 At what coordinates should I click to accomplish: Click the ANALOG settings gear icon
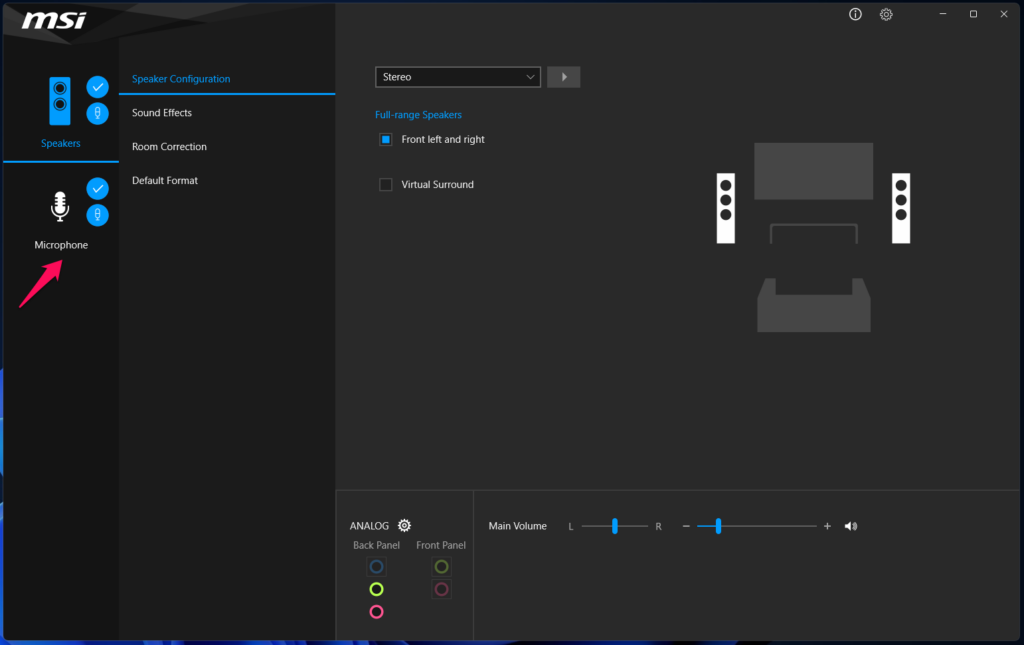tap(404, 526)
